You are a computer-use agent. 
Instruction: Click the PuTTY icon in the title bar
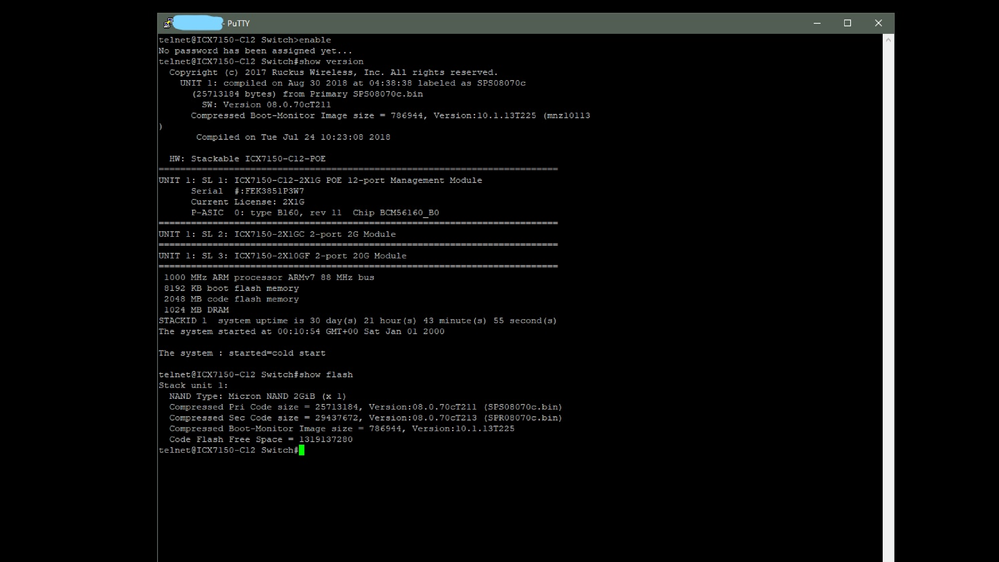click(166, 23)
